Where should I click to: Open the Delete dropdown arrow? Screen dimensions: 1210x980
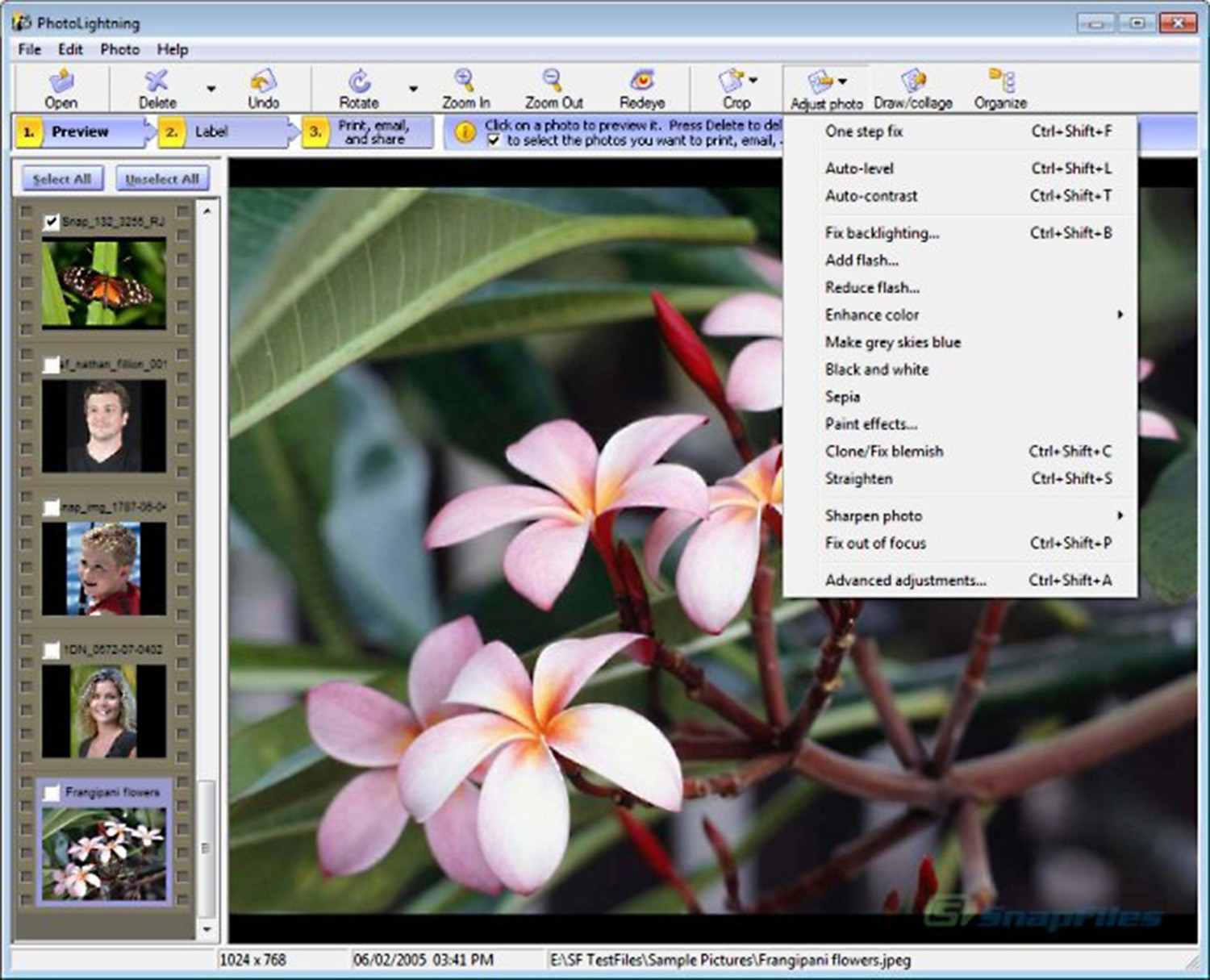click(x=211, y=88)
